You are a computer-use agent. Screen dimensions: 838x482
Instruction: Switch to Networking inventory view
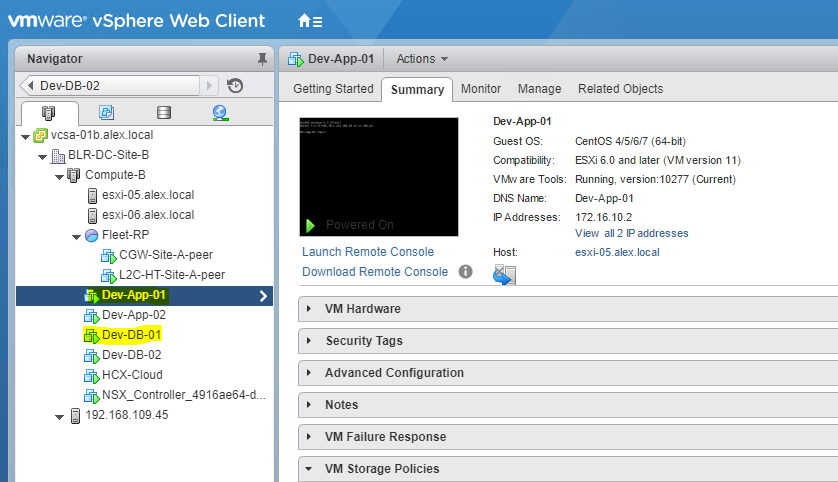(220, 113)
